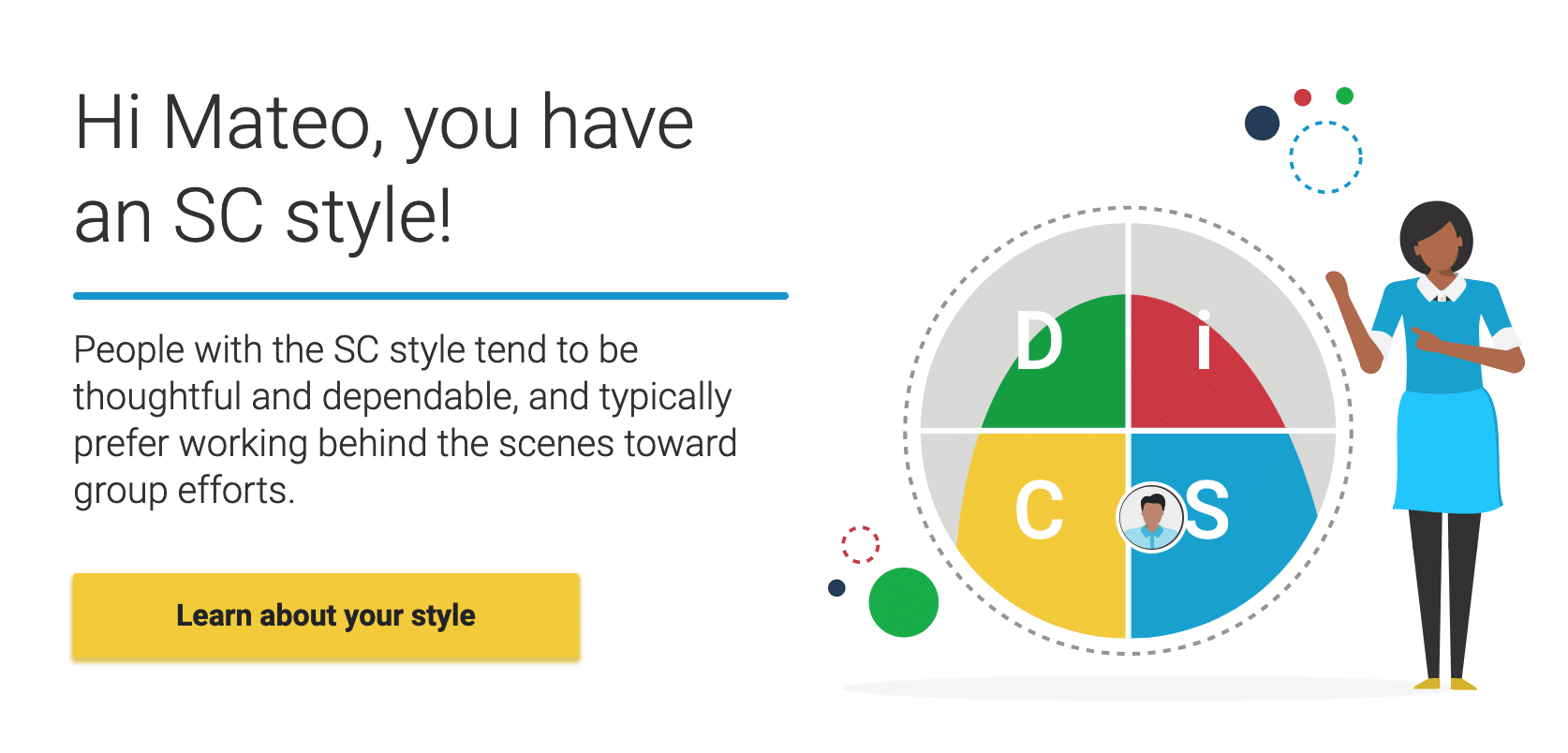The width and height of the screenshot is (1568, 753).
Task: Click the large green decorative circle
Action: (903, 602)
